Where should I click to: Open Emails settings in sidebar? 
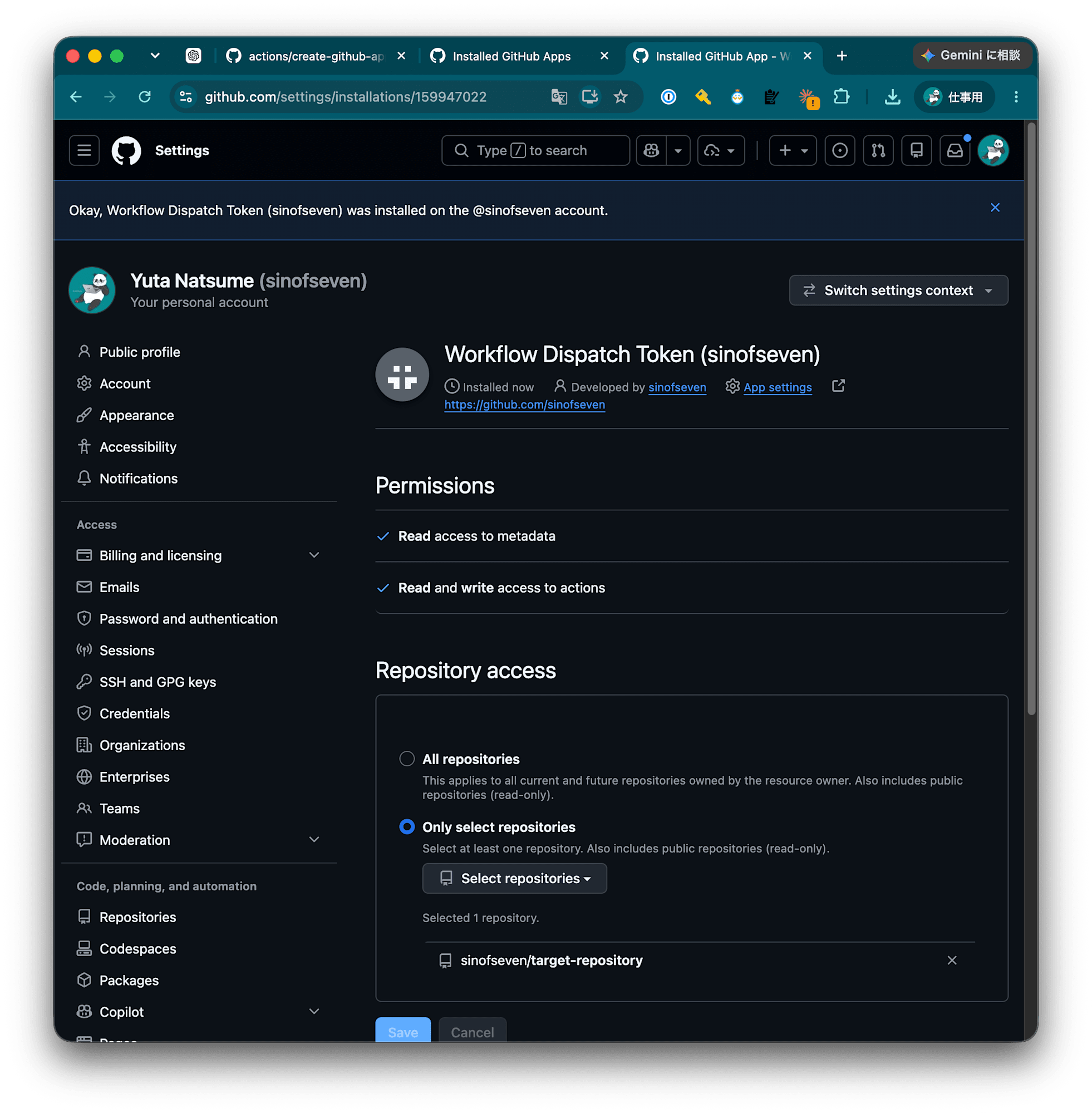pyautogui.click(x=119, y=587)
